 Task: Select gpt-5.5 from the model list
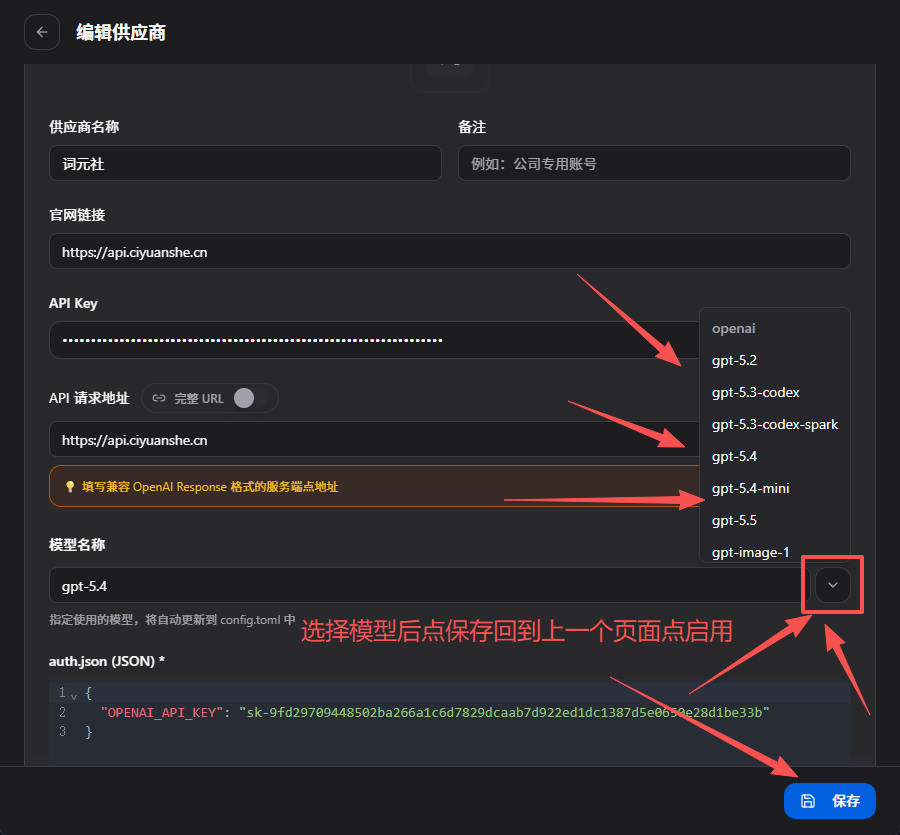734,521
